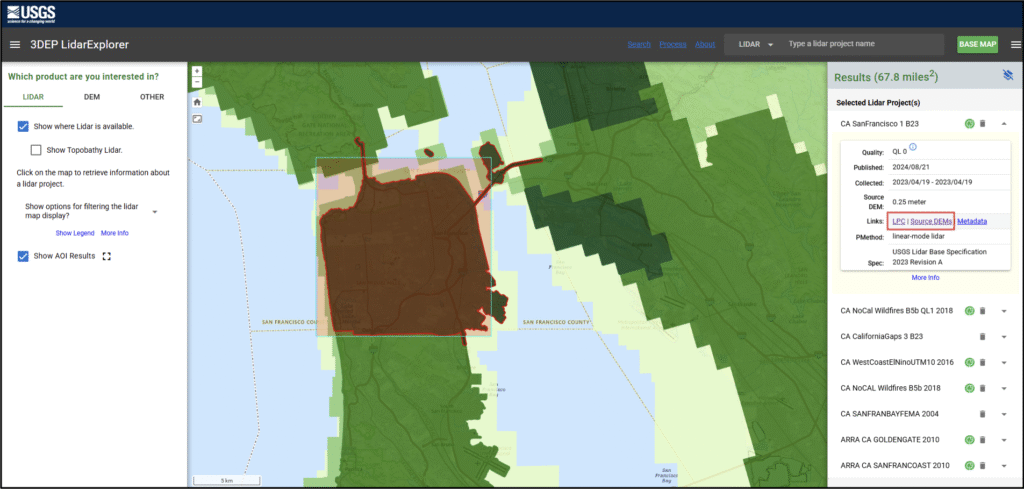Viewport: 1024px width, 489px height.
Task: Zoom in on the map
Action: coord(197,71)
